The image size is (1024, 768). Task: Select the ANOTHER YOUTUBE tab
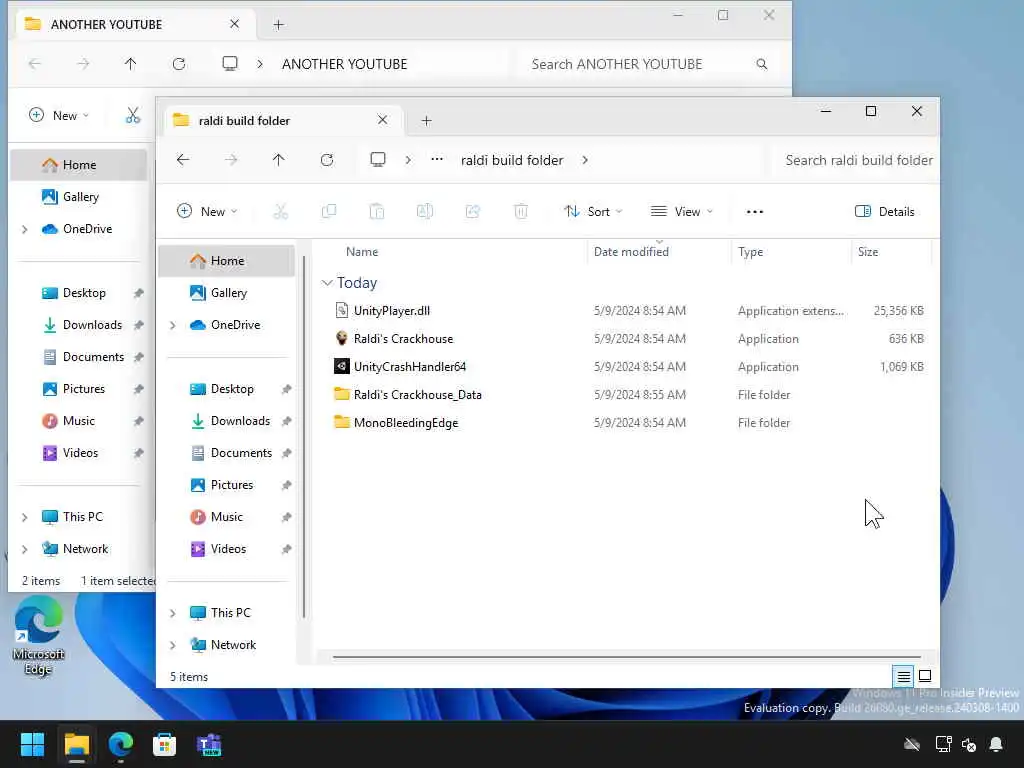tap(133, 24)
